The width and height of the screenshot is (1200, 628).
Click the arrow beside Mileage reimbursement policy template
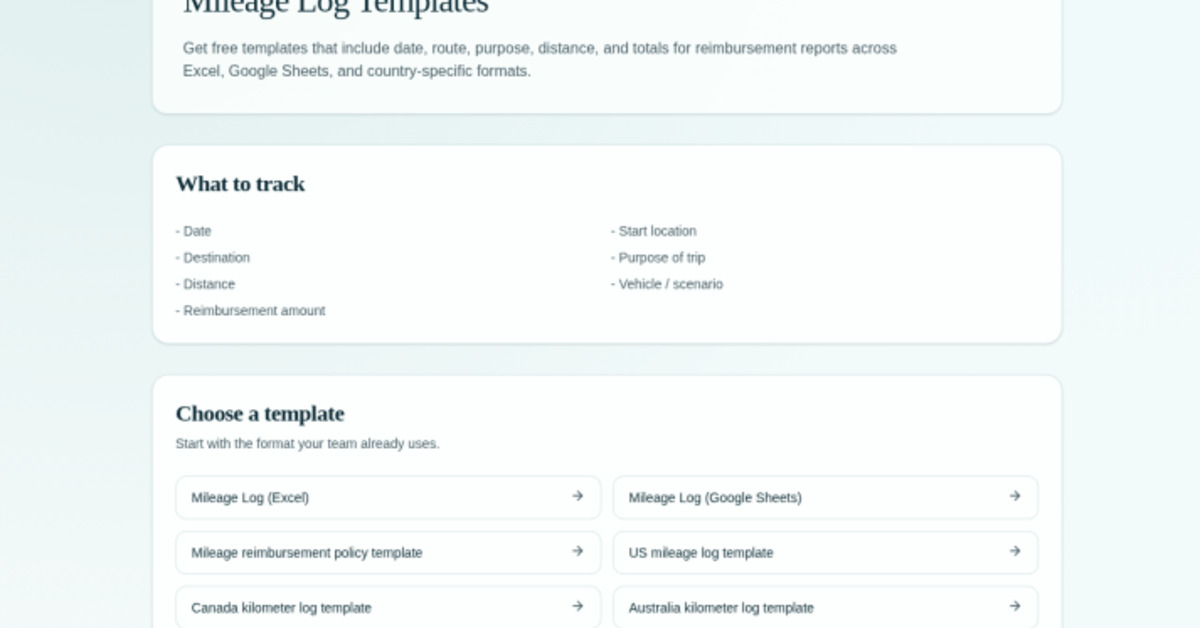[x=577, y=551]
